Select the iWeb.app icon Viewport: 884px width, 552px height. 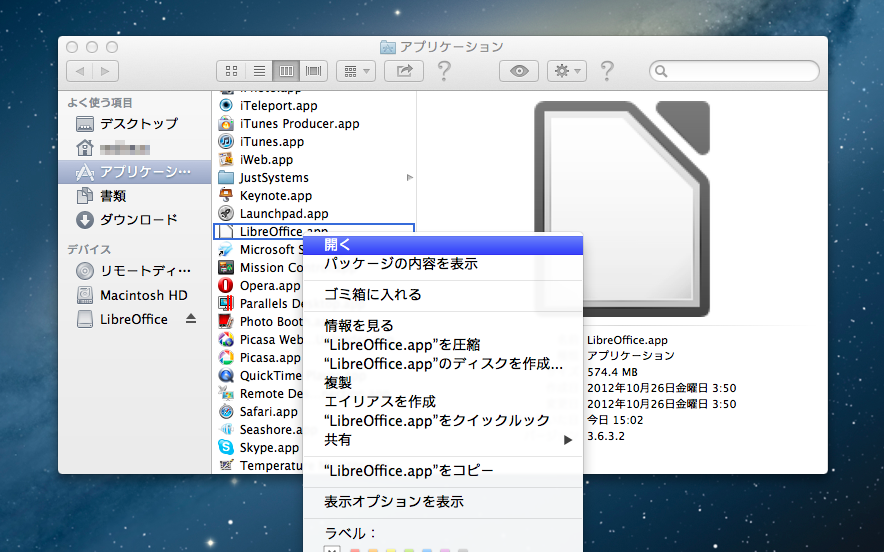point(226,160)
